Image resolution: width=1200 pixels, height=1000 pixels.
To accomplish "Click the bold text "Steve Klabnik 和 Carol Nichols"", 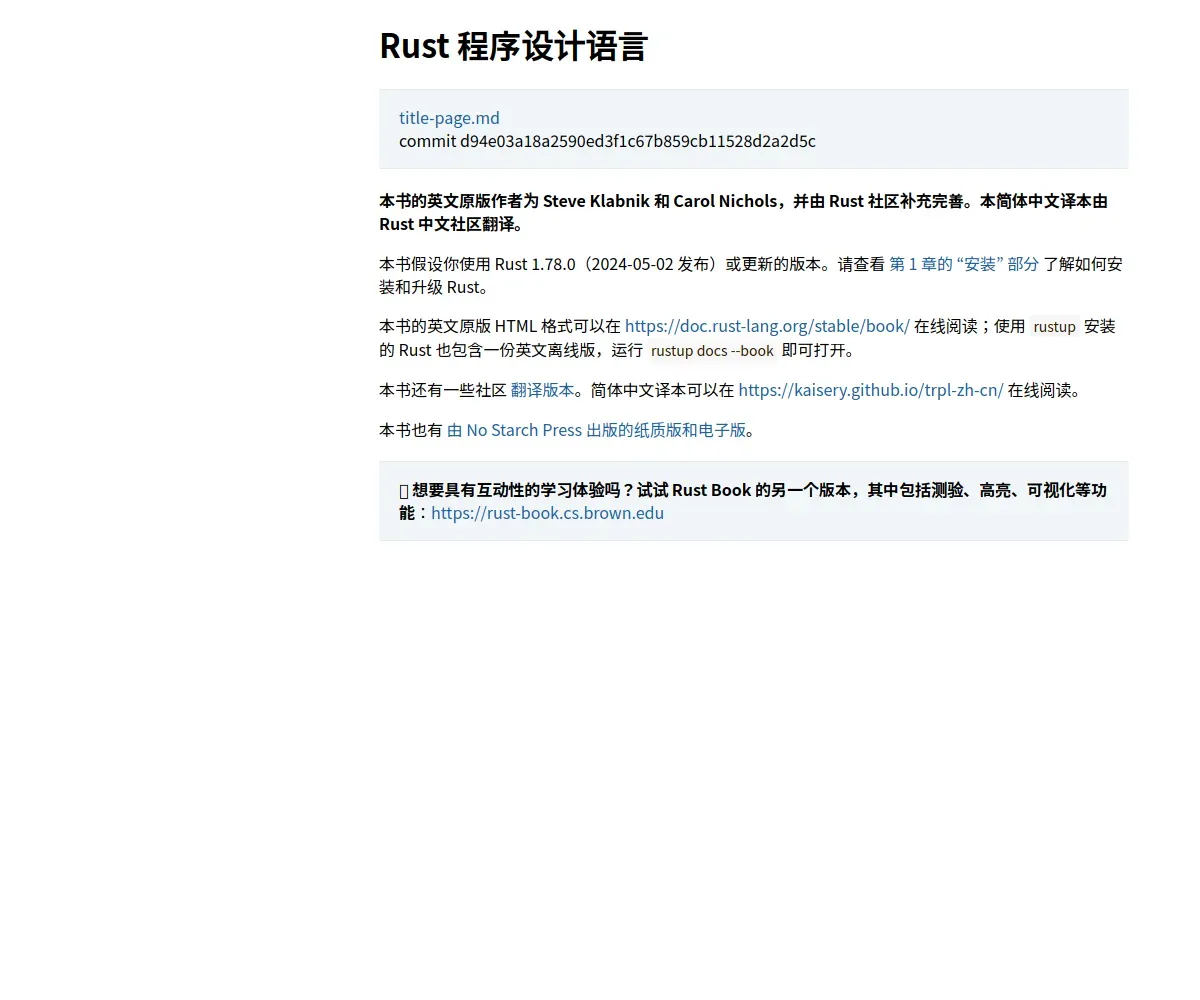I will [x=660, y=201].
